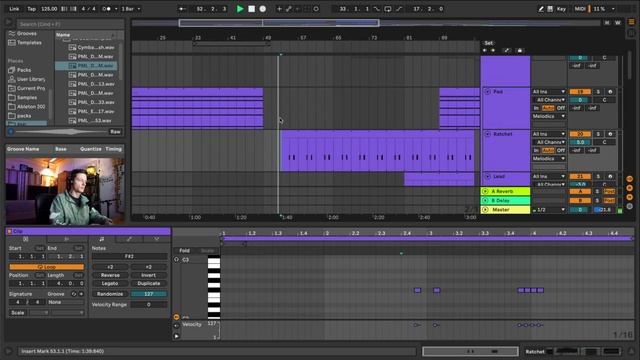
Task: Toggle the Clip Loop button
Action: pyautogui.click(x=47, y=267)
